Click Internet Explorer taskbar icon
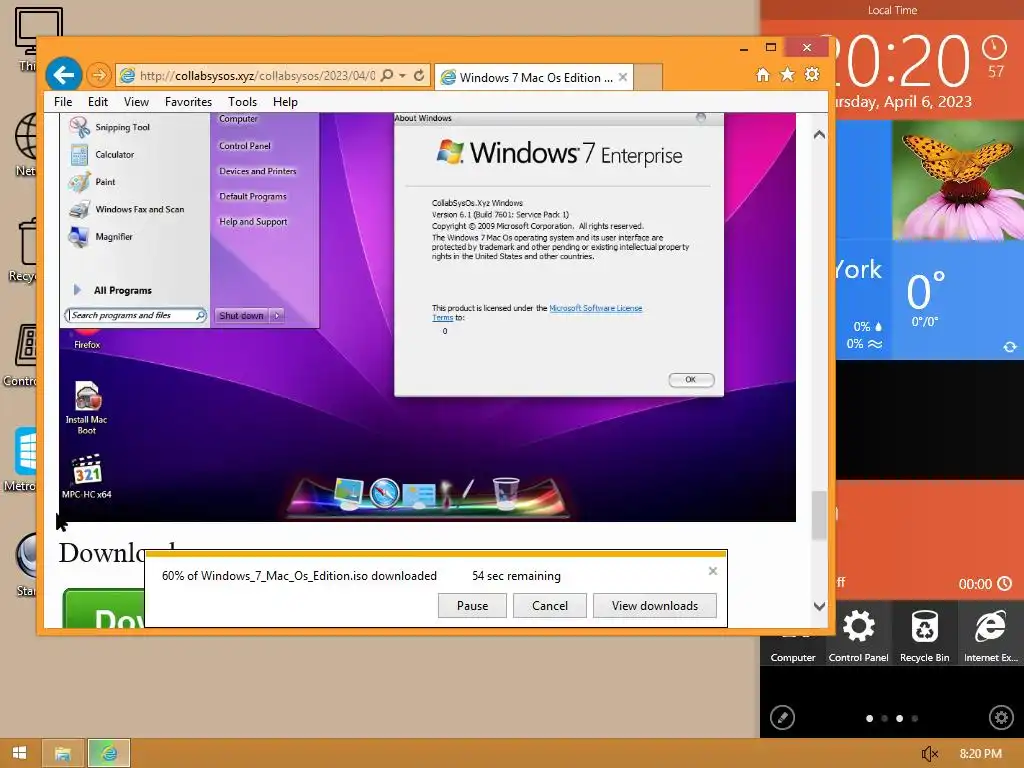Screen dimensions: 1024x768 pyautogui.click(x=109, y=753)
